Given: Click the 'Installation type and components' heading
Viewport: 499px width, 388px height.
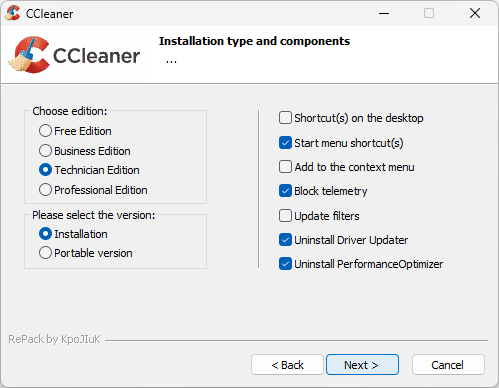Looking at the screenshot, I should coord(254,41).
